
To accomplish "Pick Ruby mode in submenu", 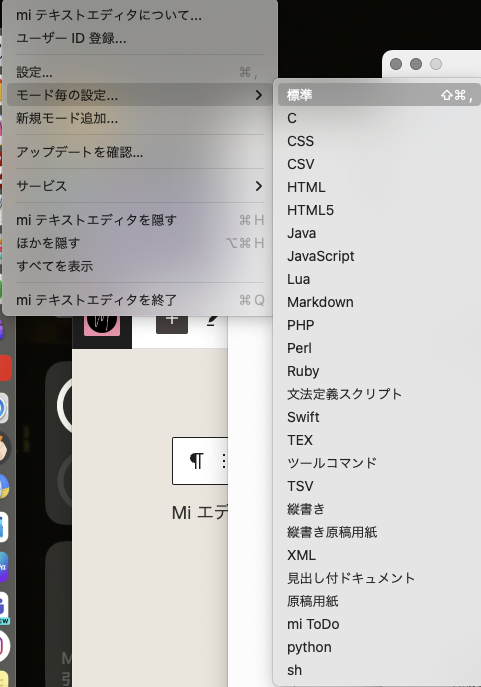I will (379, 371).
